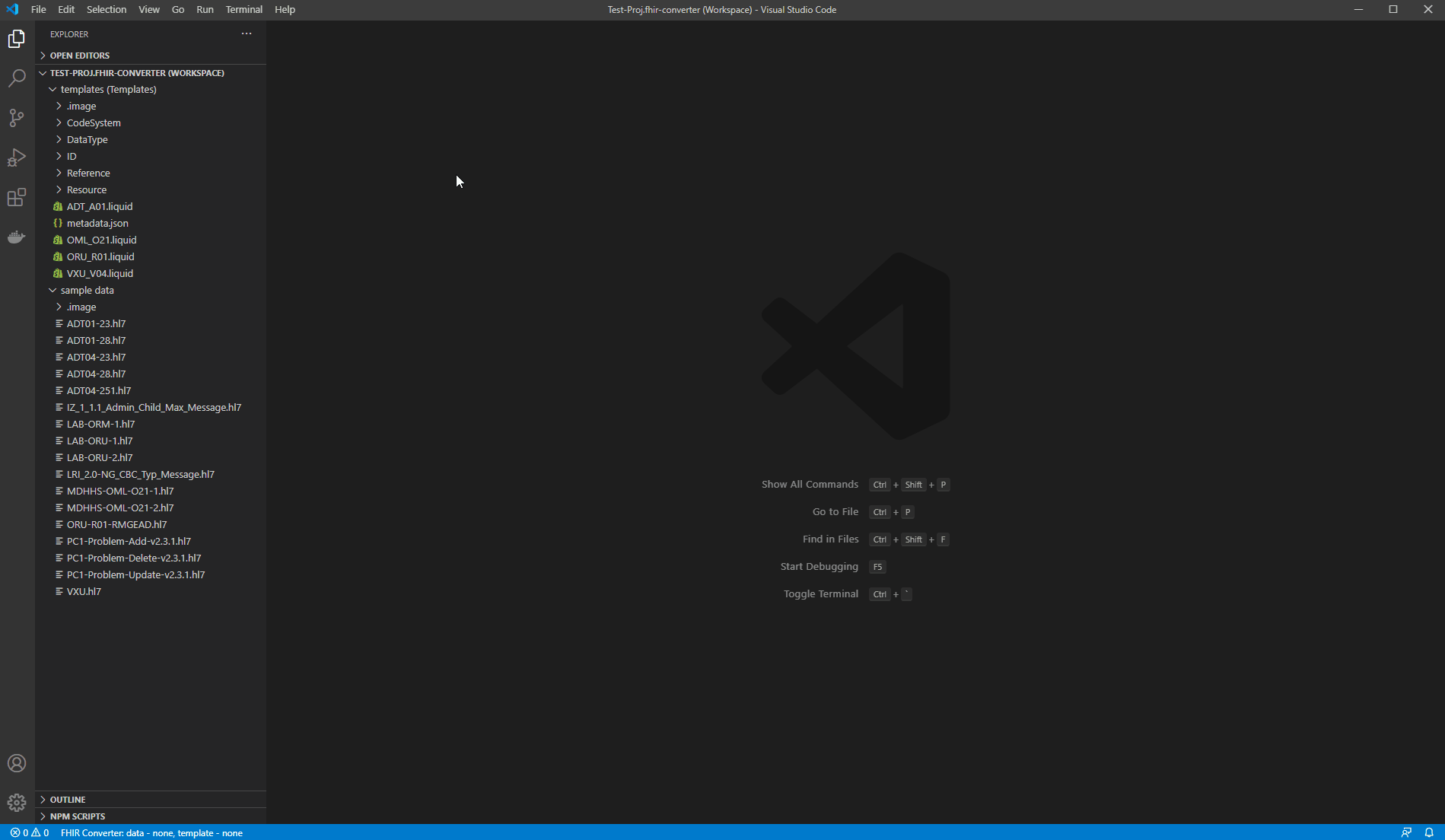Open ADT04-28.hl7 sample file
Viewport: 1445px width, 840px height.
click(x=151, y=374)
